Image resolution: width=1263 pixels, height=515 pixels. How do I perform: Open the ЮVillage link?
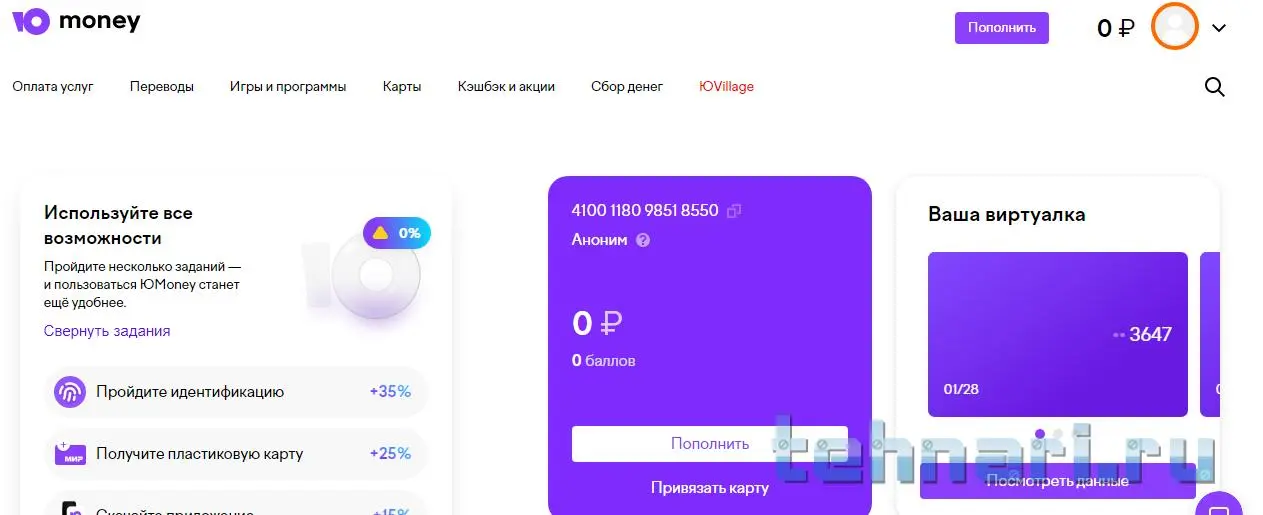(727, 87)
